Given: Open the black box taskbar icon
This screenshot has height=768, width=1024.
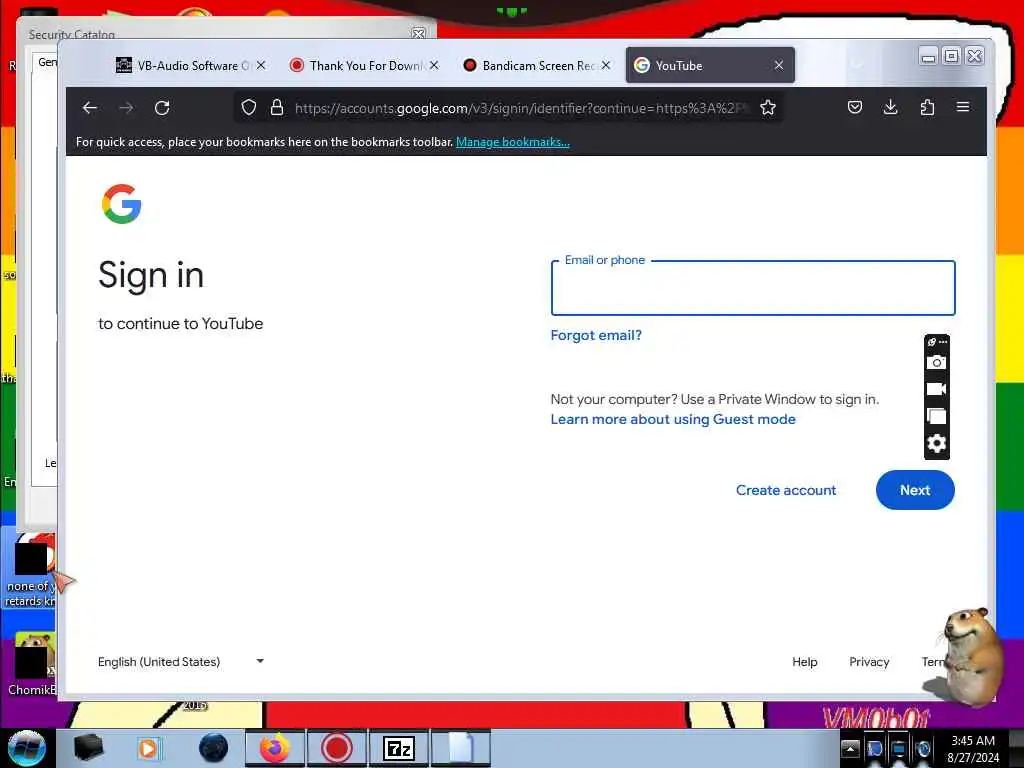Looking at the screenshot, I should (88, 748).
